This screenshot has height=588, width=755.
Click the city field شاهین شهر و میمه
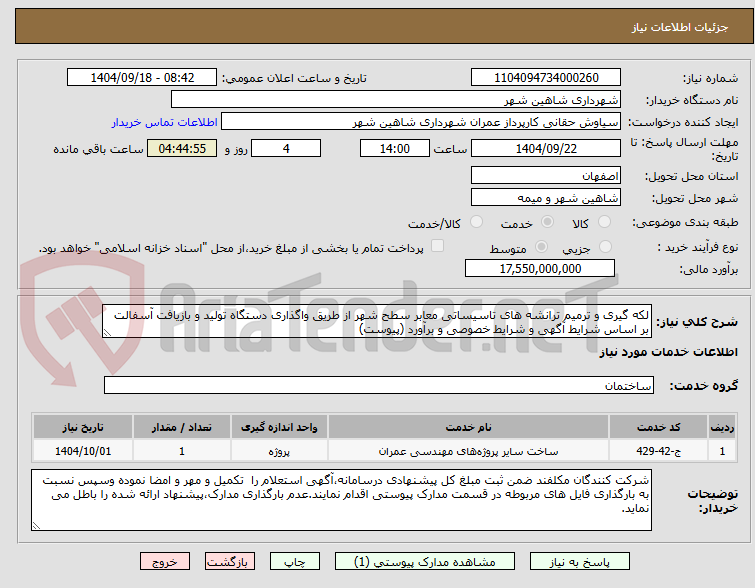pyautogui.click(x=546, y=197)
